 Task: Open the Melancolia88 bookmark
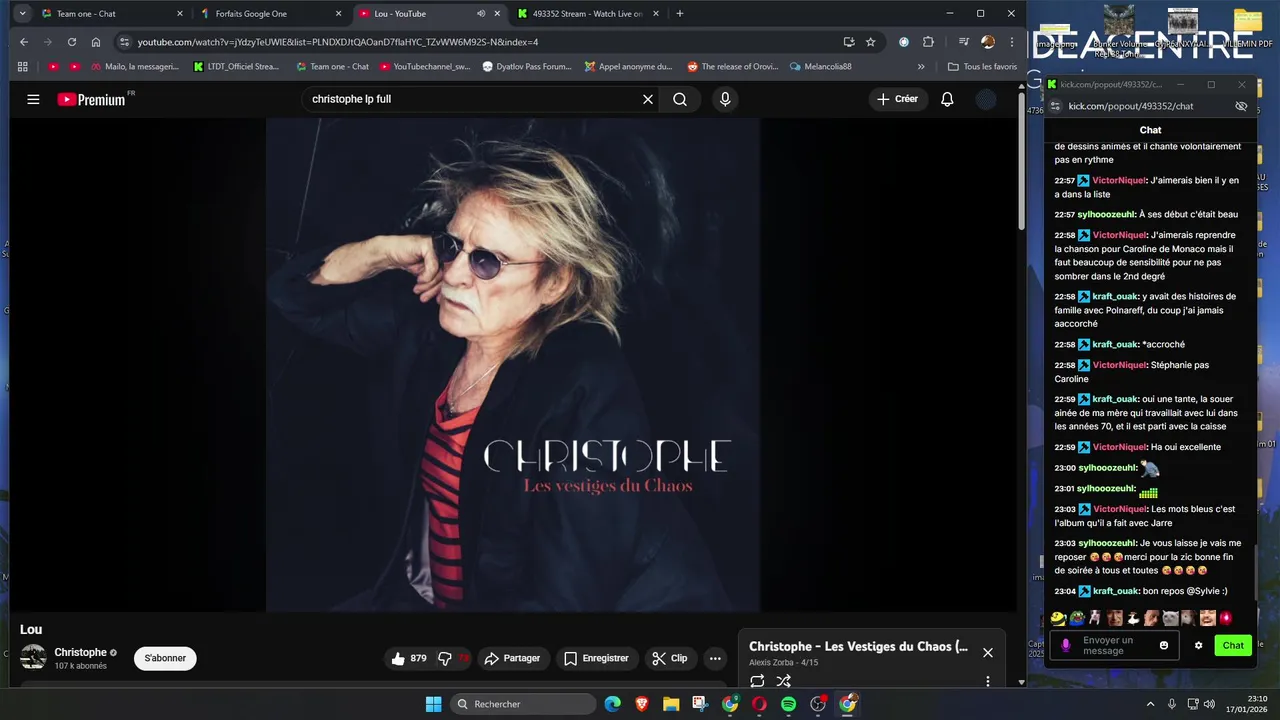click(820, 67)
